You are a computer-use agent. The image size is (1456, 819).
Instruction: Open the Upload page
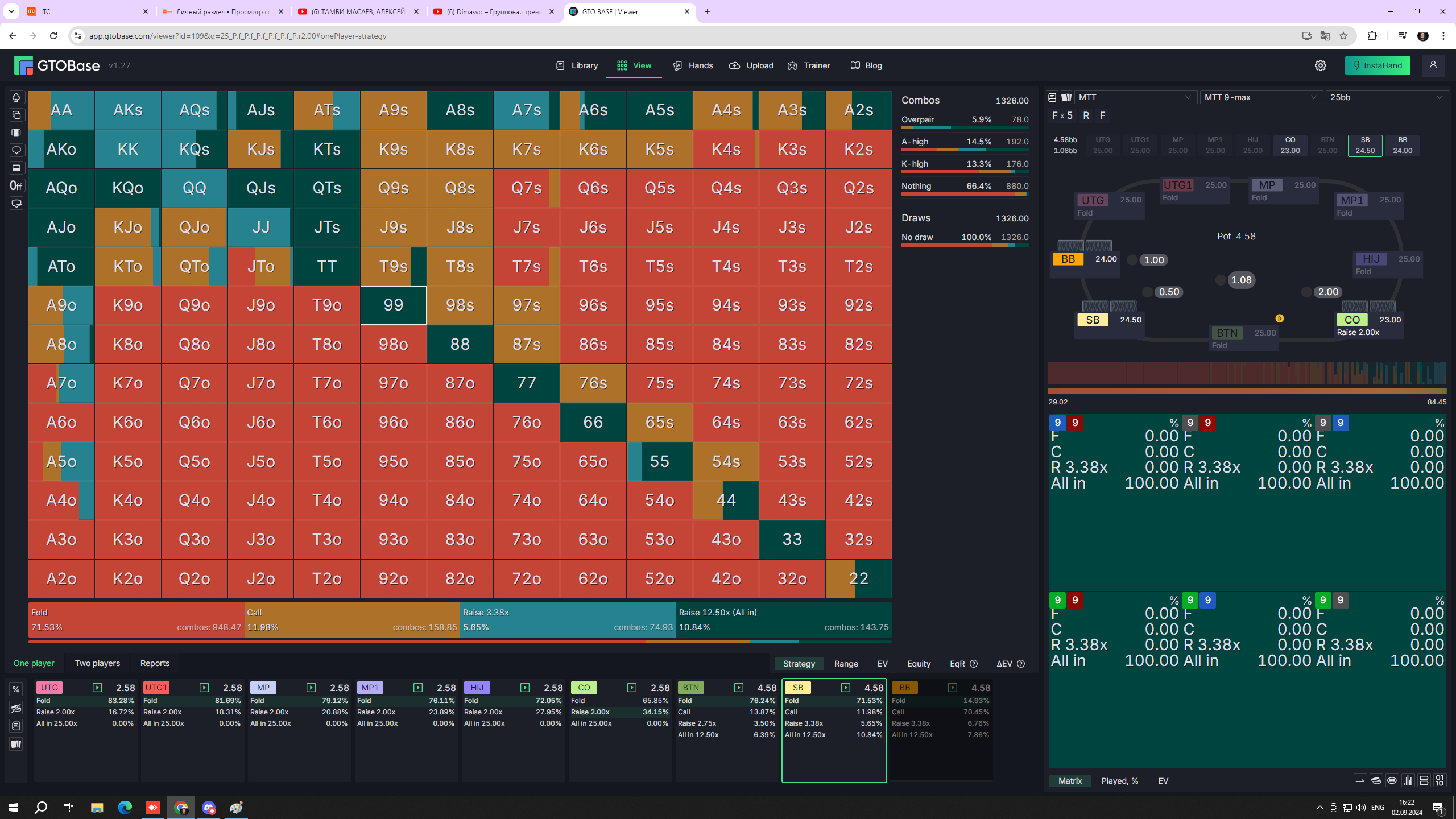pyautogui.click(x=751, y=65)
